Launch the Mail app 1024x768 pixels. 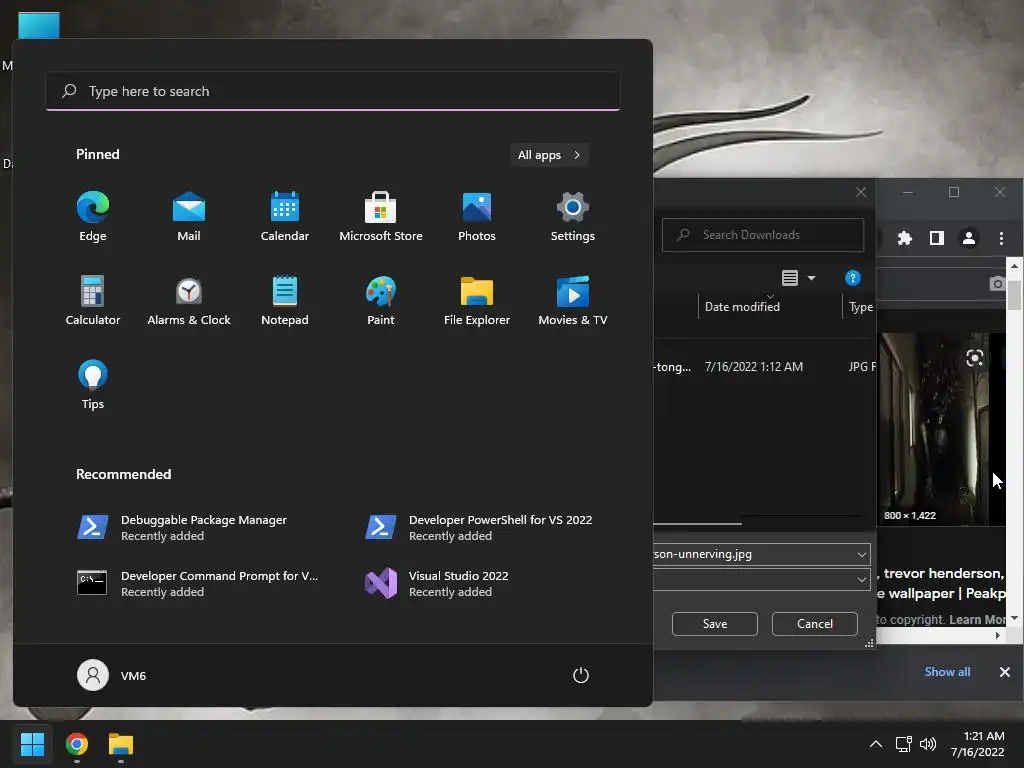coord(189,216)
